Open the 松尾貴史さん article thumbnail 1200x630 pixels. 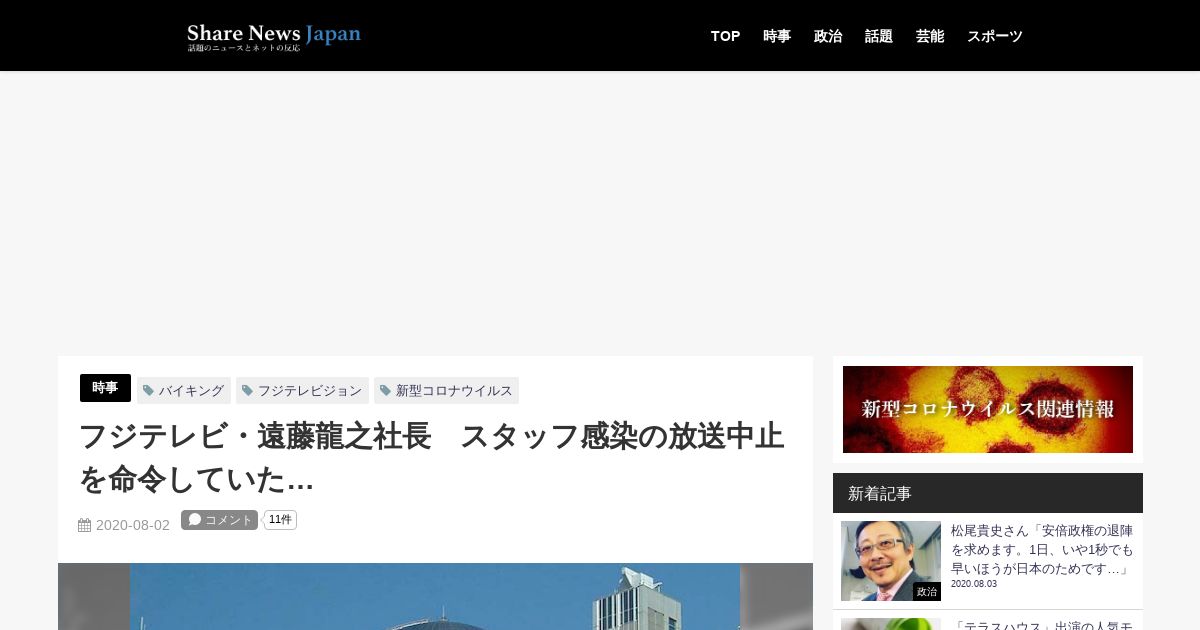(x=891, y=561)
